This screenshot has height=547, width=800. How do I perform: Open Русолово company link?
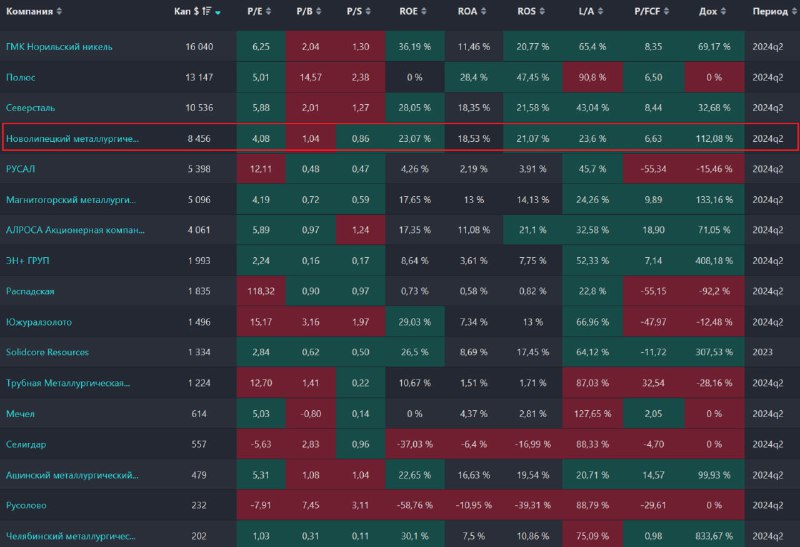(26, 505)
